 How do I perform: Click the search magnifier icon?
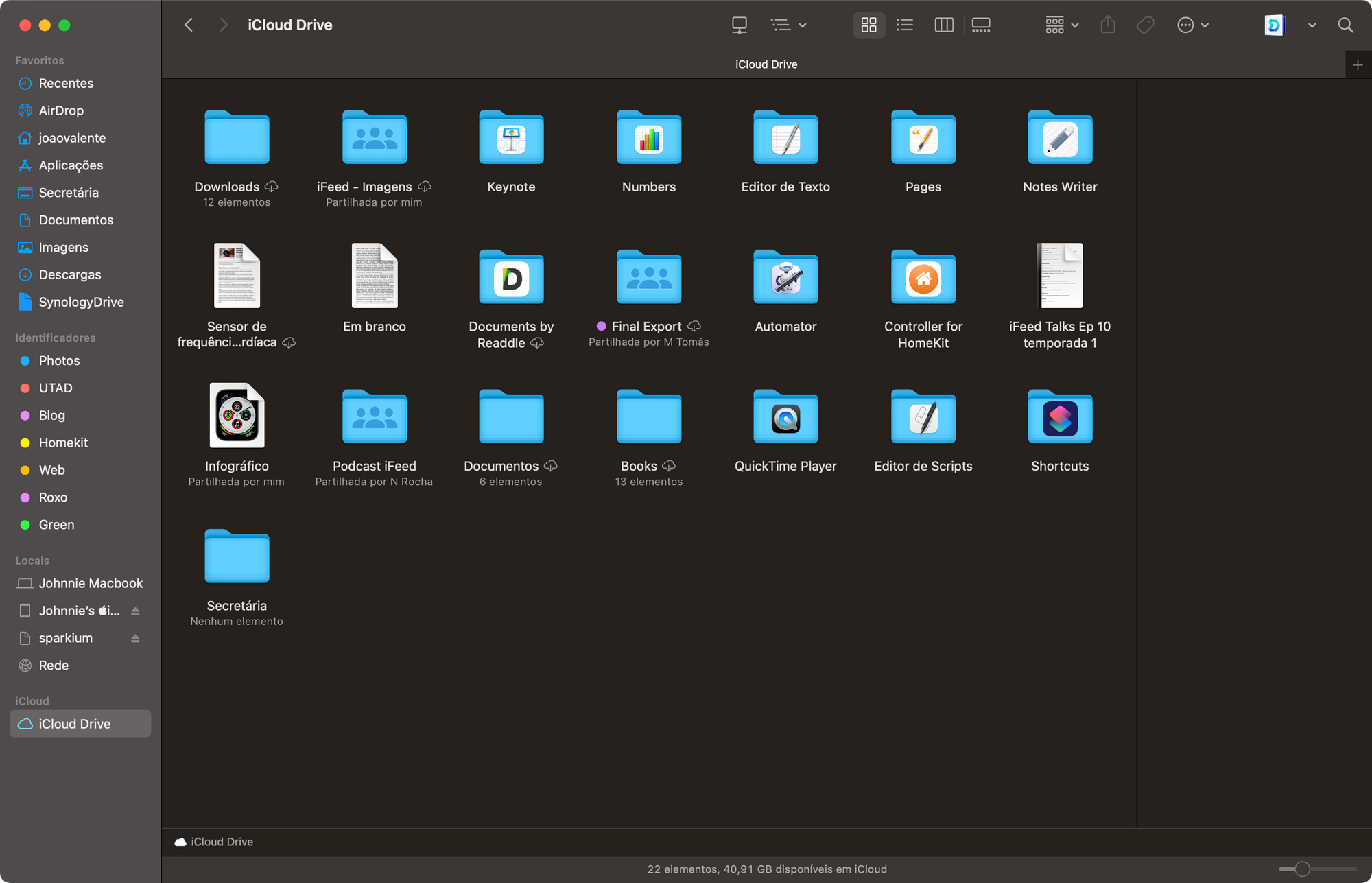point(1345,25)
